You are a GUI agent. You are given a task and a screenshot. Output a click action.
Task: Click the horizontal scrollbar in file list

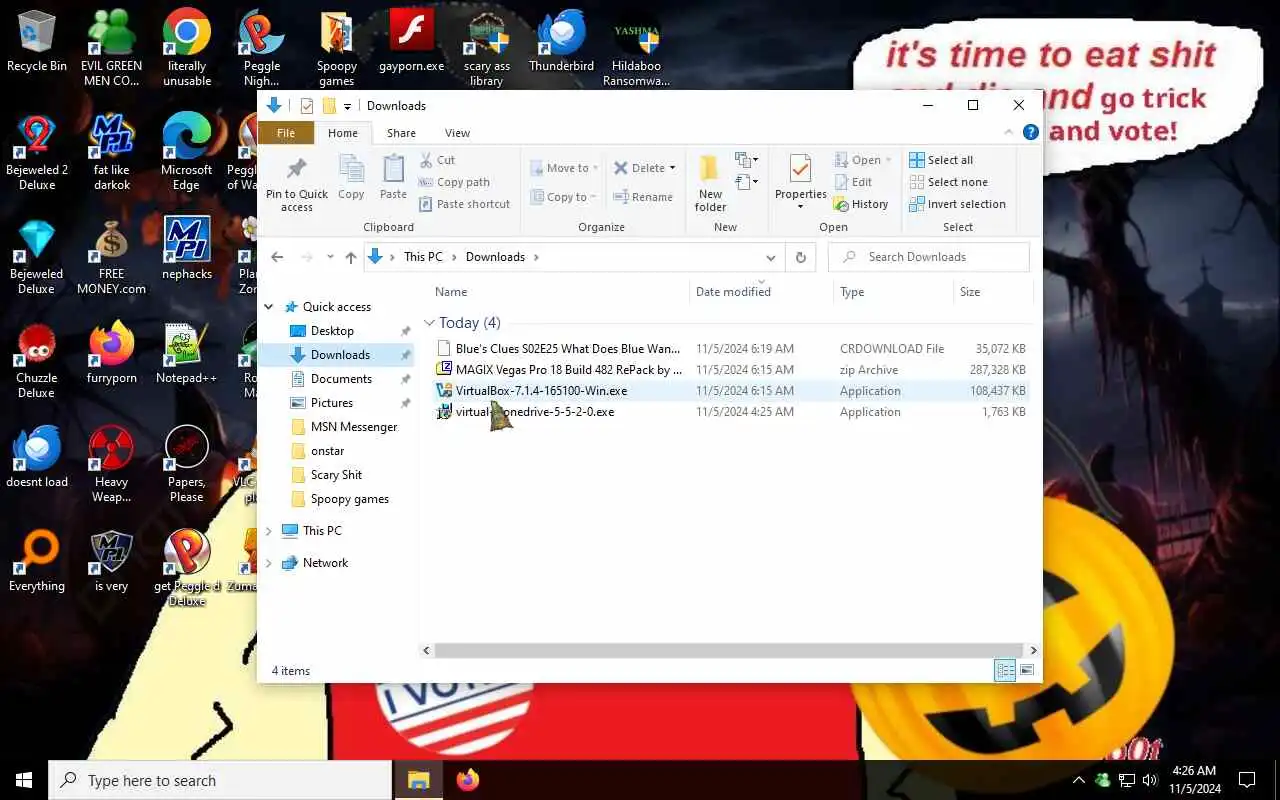coord(728,650)
